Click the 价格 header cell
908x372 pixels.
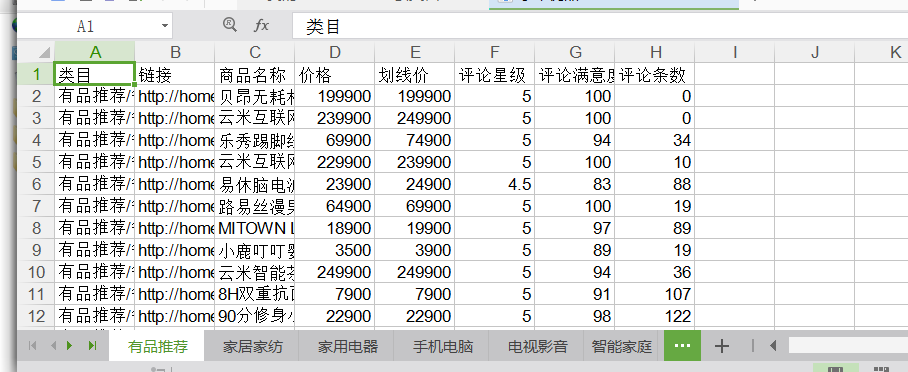(335, 74)
